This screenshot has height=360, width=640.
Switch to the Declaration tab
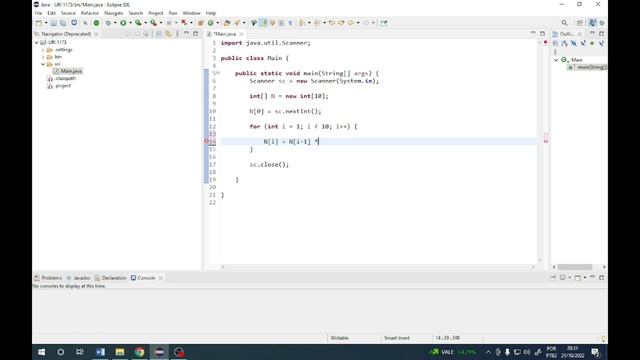pyautogui.click(x=111, y=278)
